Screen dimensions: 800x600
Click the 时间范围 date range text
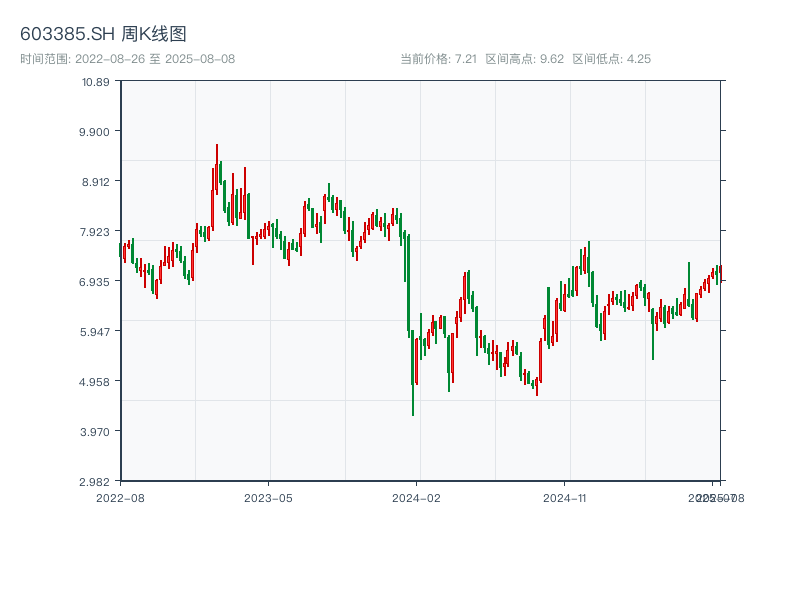(x=127, y=59)
